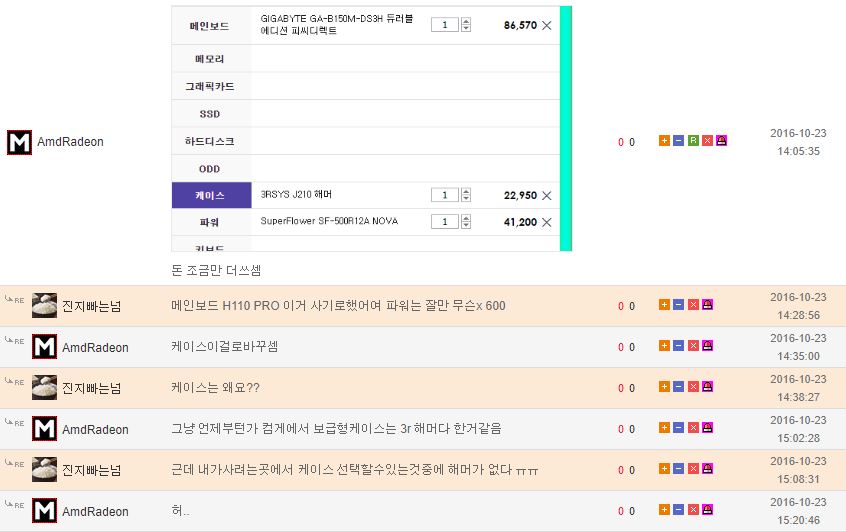Click the red X icon on the 14:05:35 comment

click(x=707, y=141)
